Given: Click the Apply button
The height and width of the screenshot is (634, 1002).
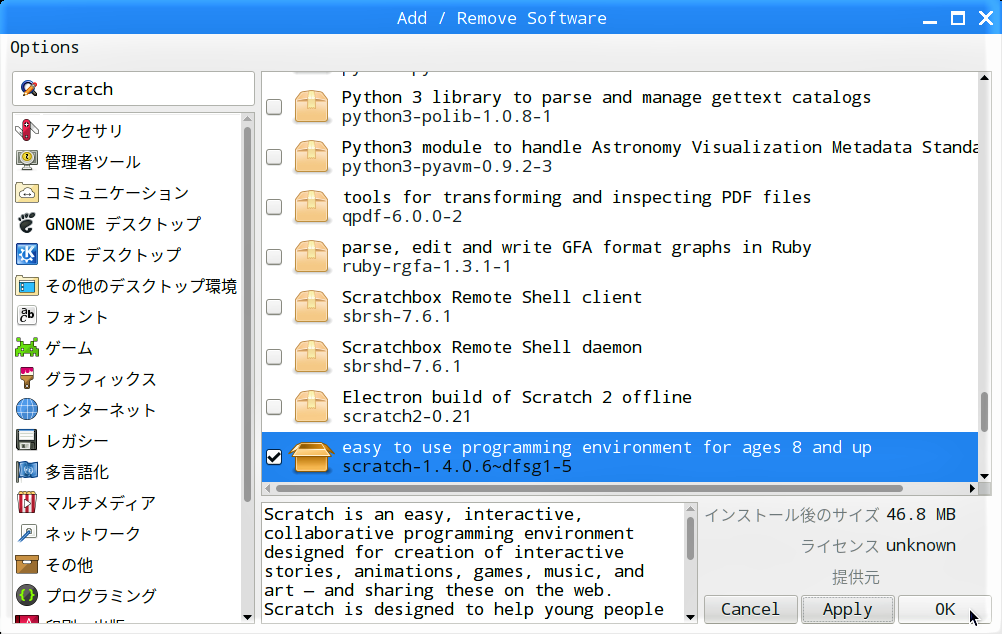Looking at the screenshot, I should pyautogui.click(x=847, y=609).
